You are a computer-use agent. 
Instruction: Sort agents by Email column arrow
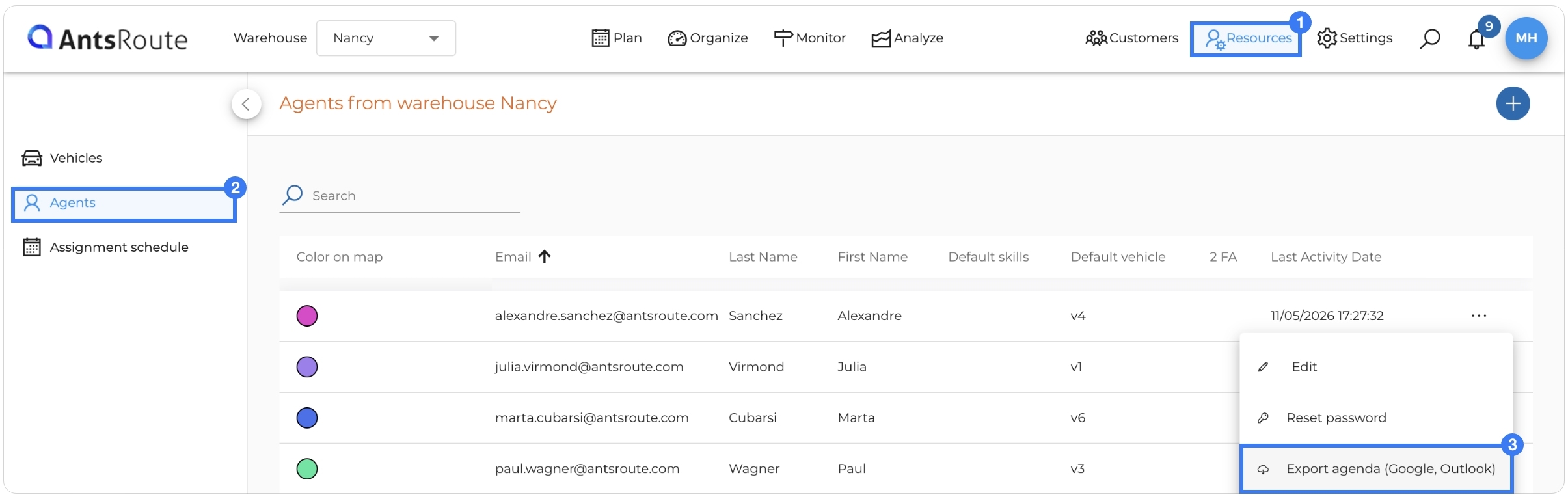tap(545, 257)
